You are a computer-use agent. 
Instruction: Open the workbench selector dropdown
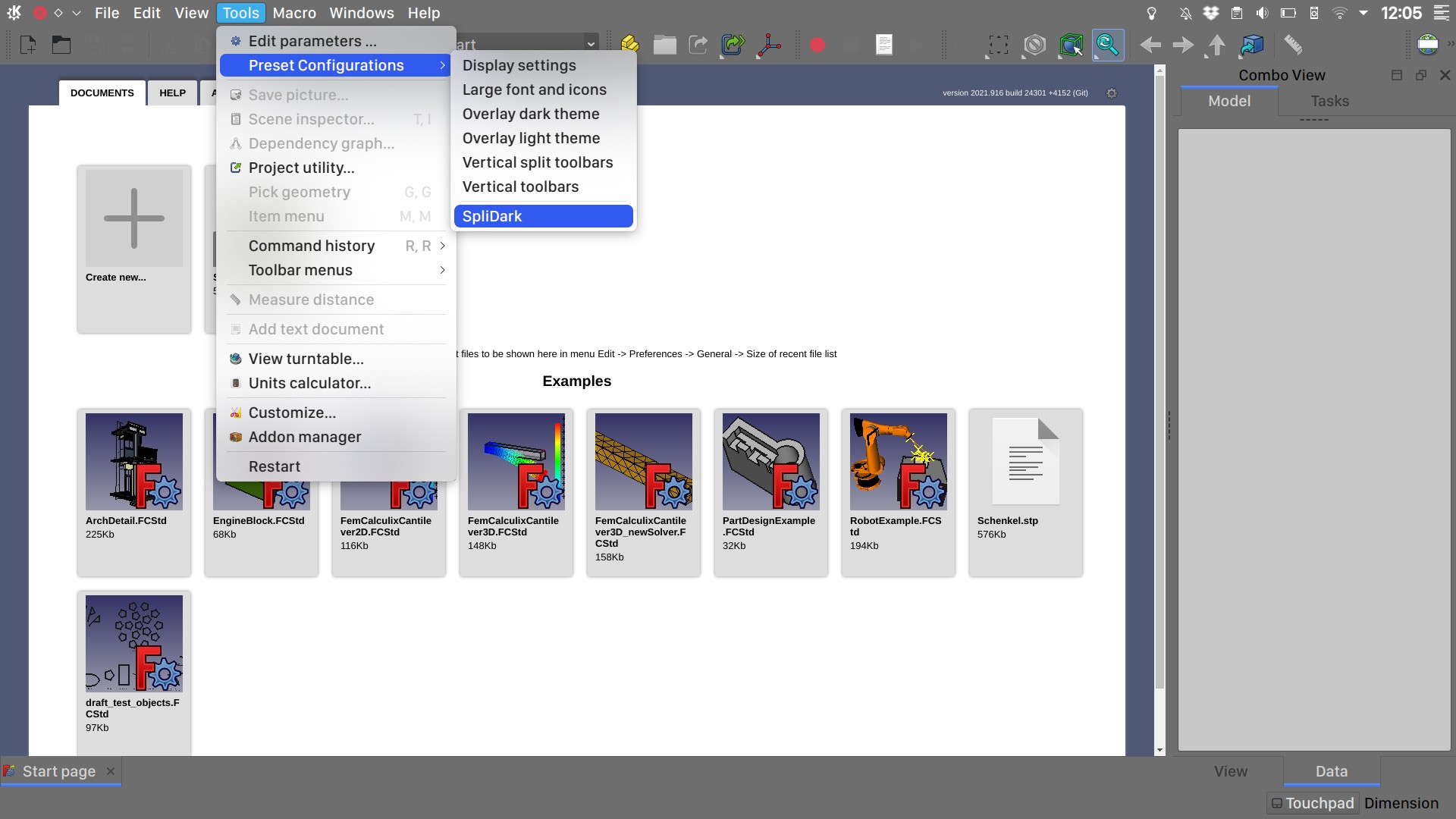pos(591,44)
